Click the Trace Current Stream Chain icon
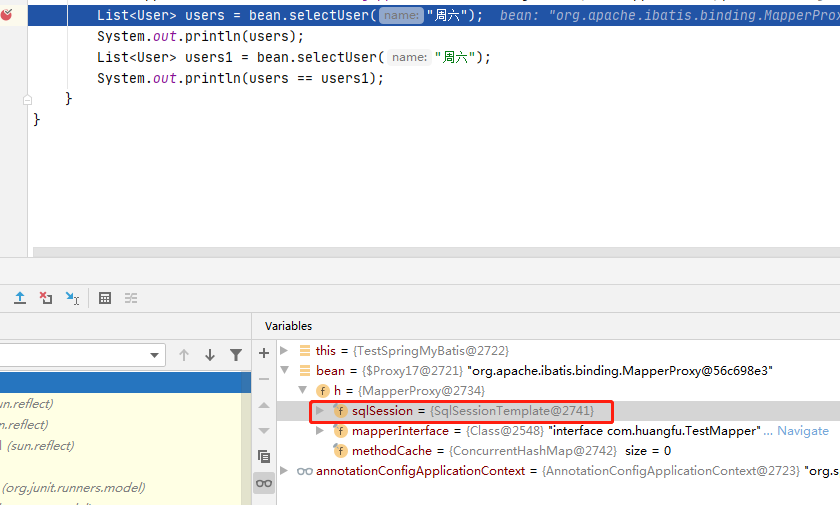 point(131,298)
